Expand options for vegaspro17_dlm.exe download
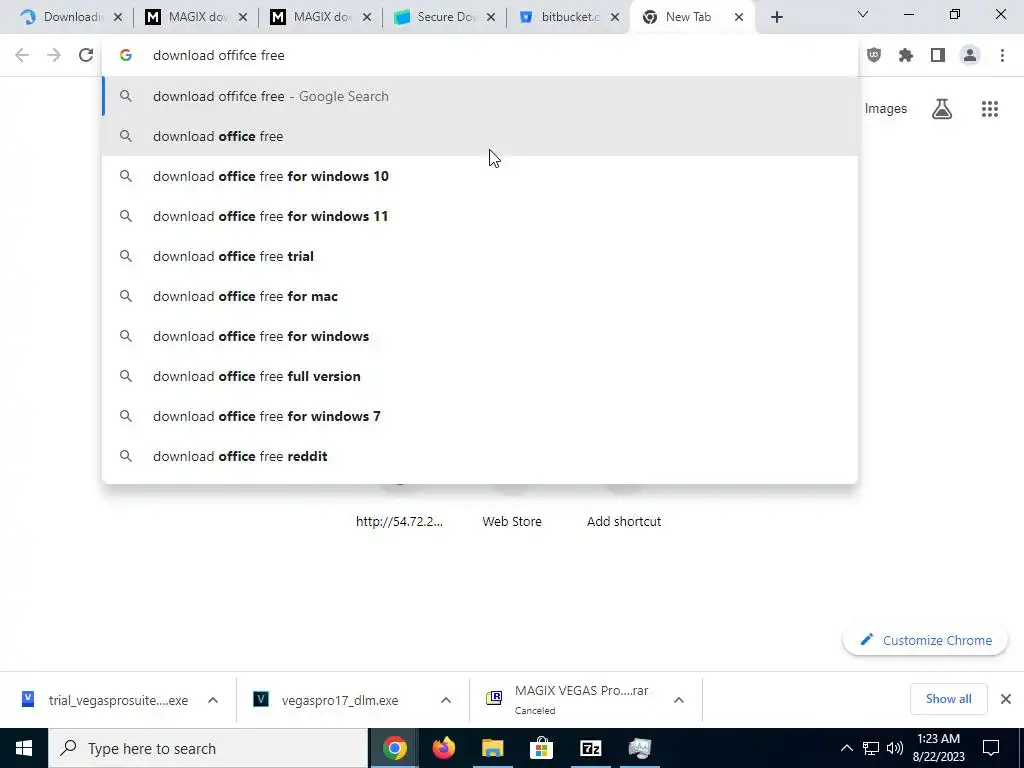This screenshot has width=1024, height=768. point(445,700)
